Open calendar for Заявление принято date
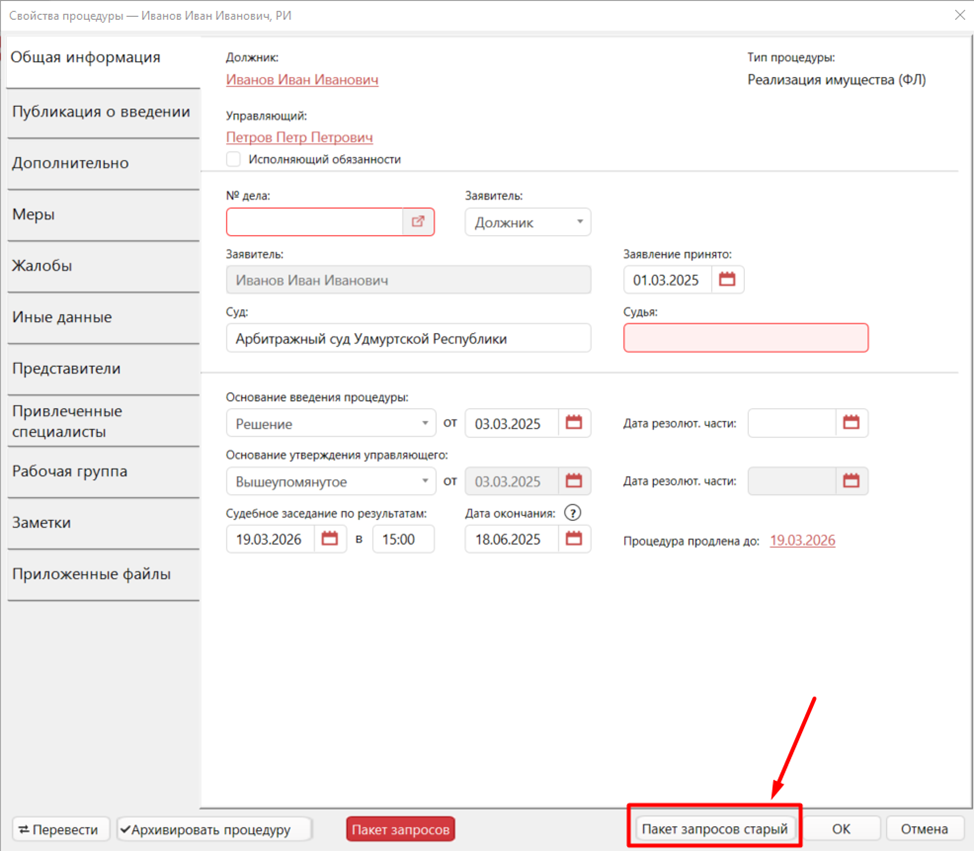 (728, 280)
